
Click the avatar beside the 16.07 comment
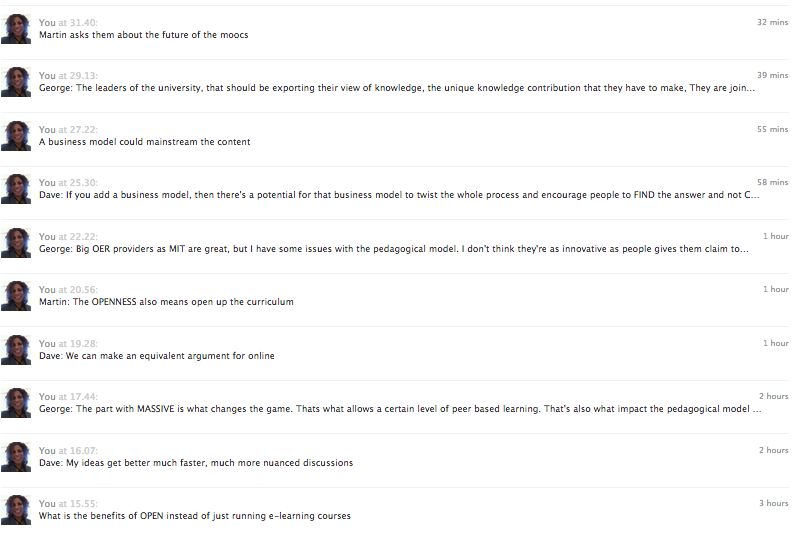pyautogui.click(x=16, y=457)
